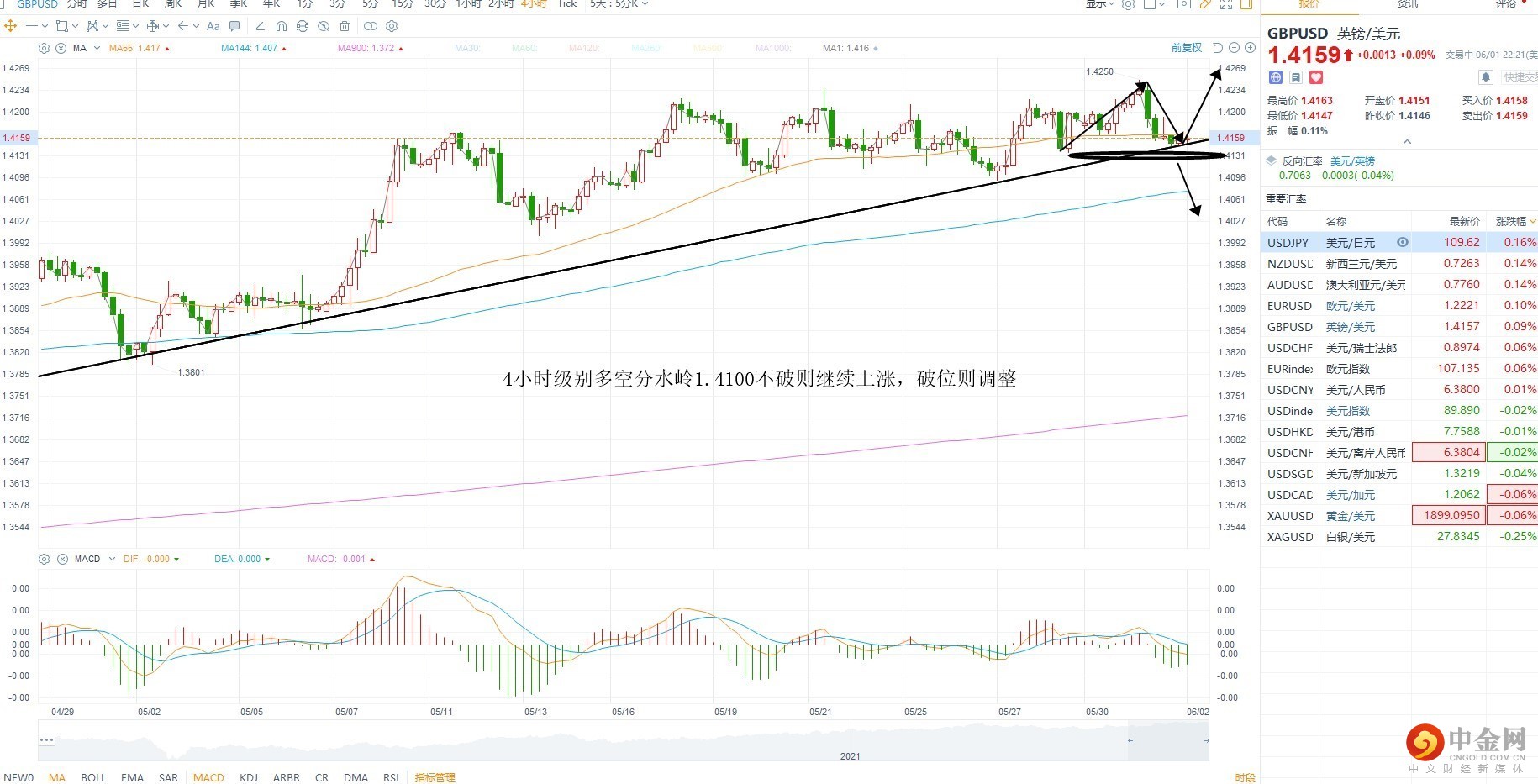Click the sync drawings icon
Image resolution: width=1538 pixels, height=784 pixels.
pyautogui.click(x=303, y=26)
